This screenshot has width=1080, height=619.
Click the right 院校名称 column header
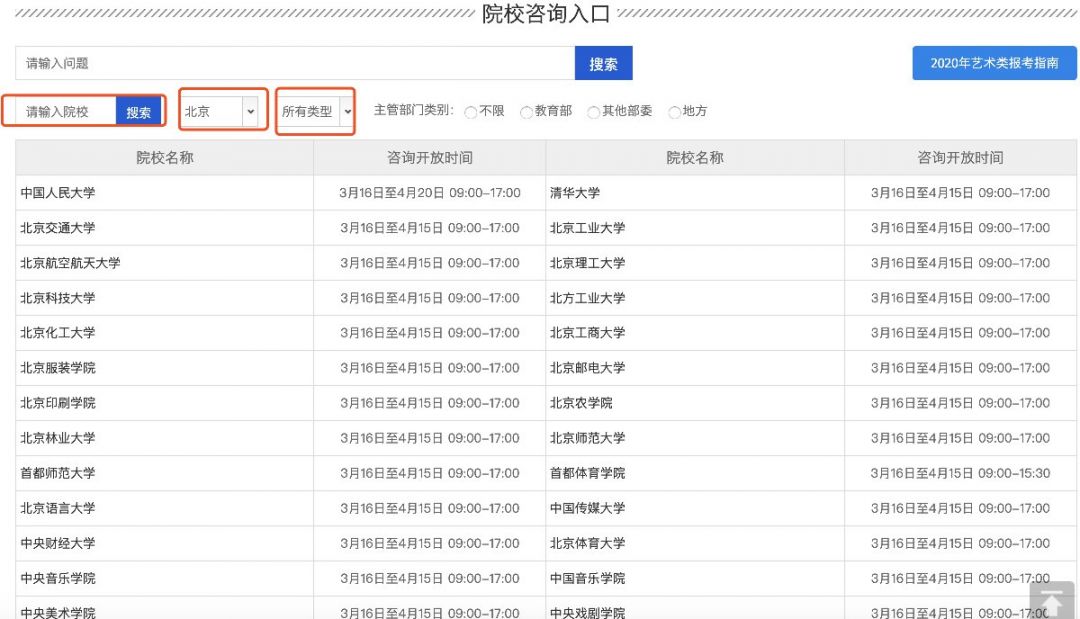point(695,158)
